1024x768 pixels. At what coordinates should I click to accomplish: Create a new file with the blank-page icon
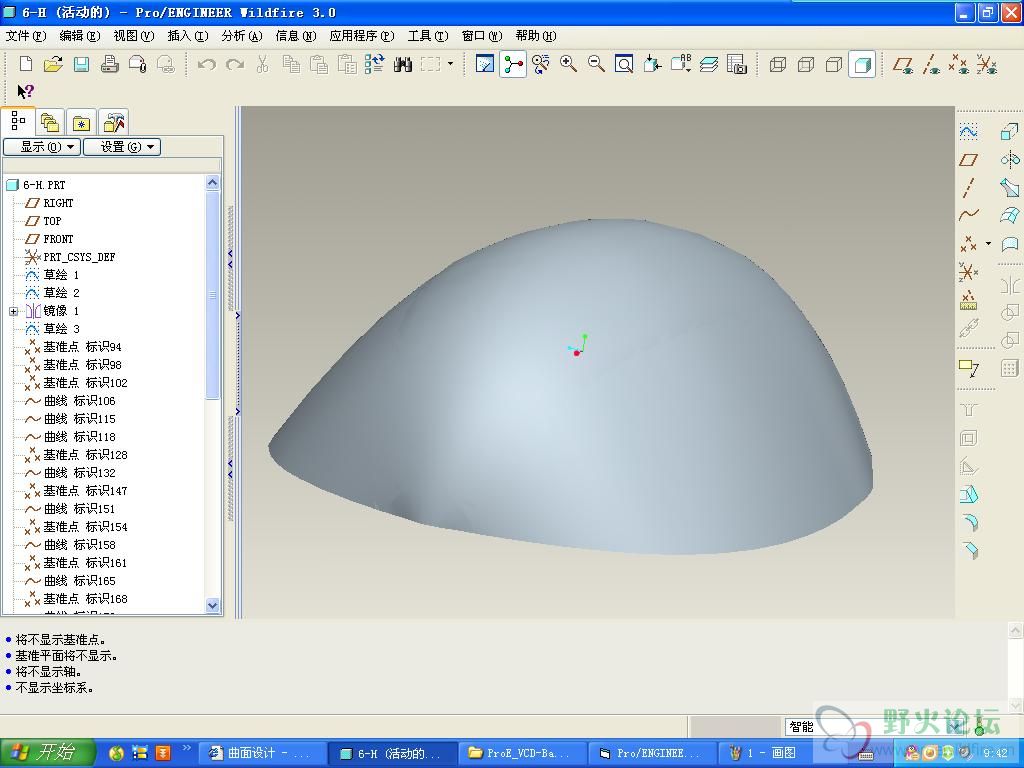26,64
